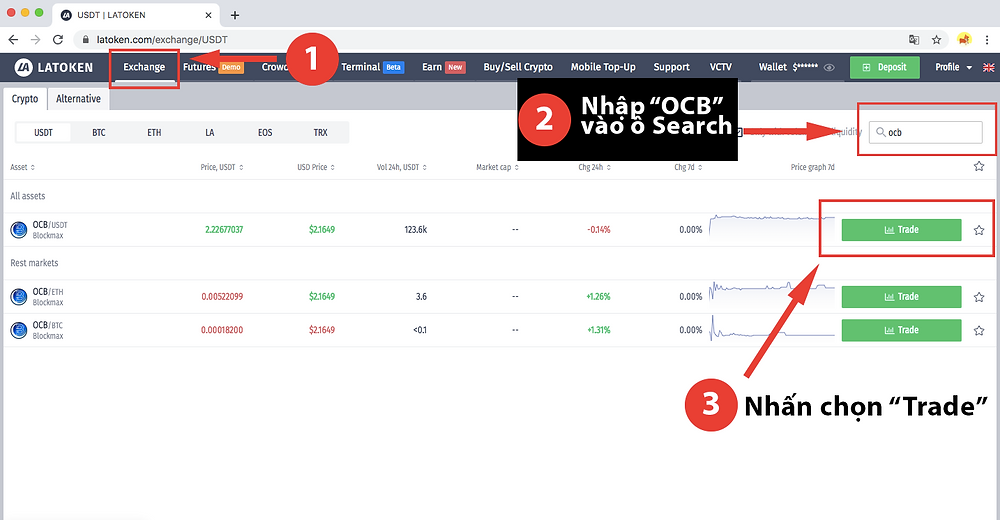Click the translate page icon in address bar
The width and height of the screenshot is (1000, 520).
pos(914,40)
